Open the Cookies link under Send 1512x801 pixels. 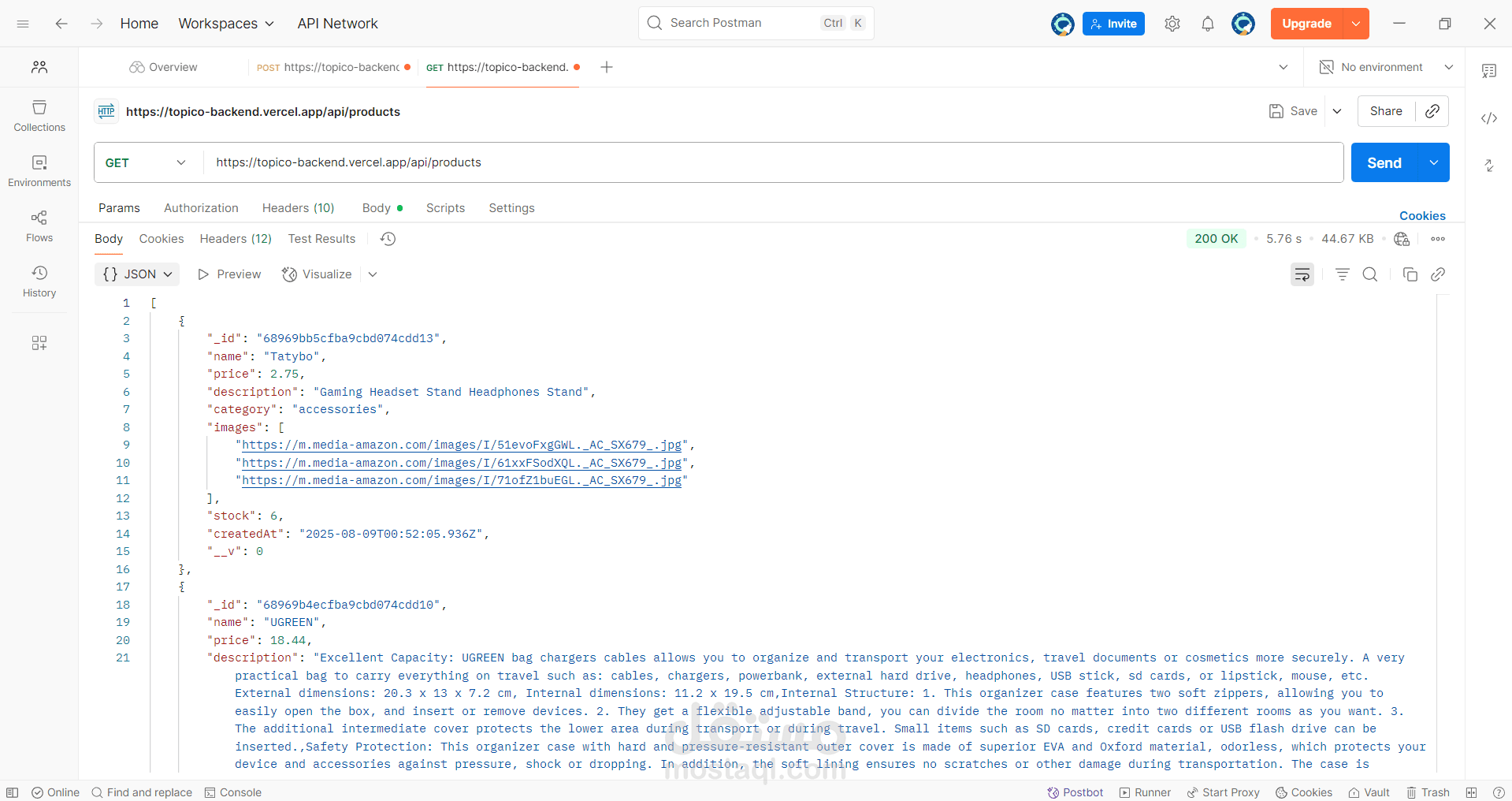1422,216
